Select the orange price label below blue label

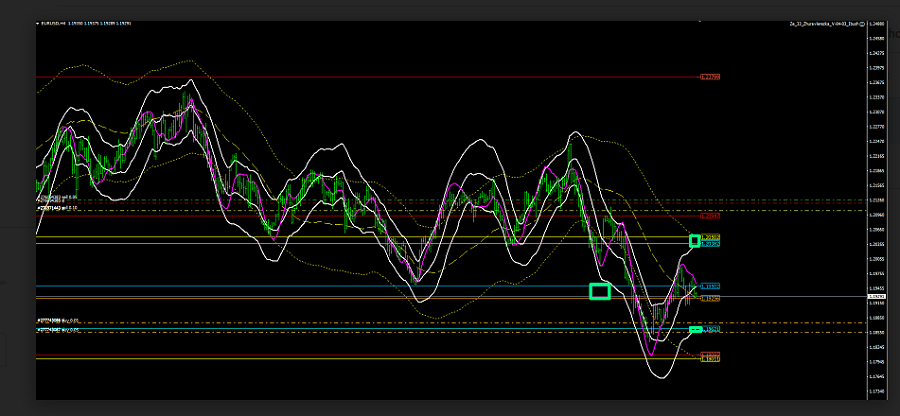pyautogui.click(x=711, y=298)
